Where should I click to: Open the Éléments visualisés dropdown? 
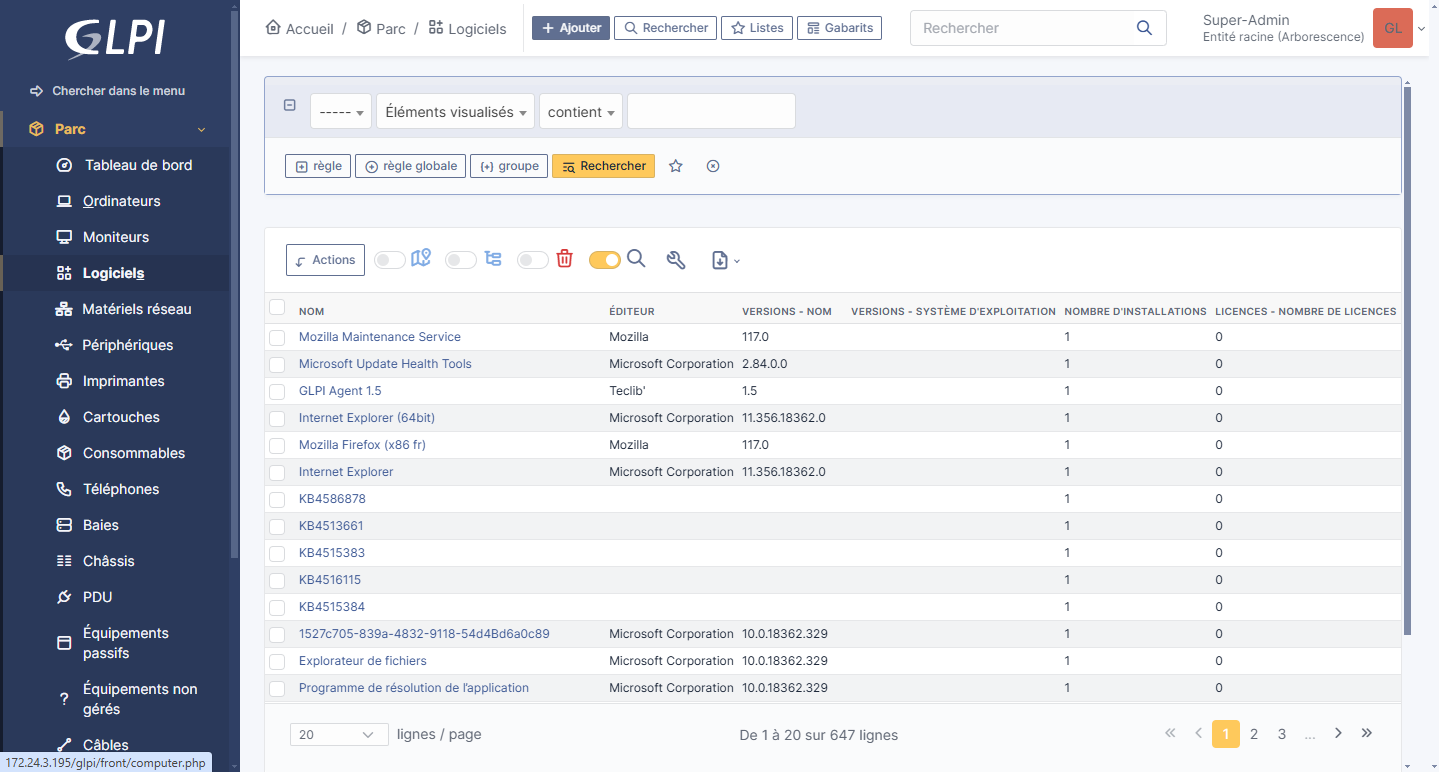(456, 112)
